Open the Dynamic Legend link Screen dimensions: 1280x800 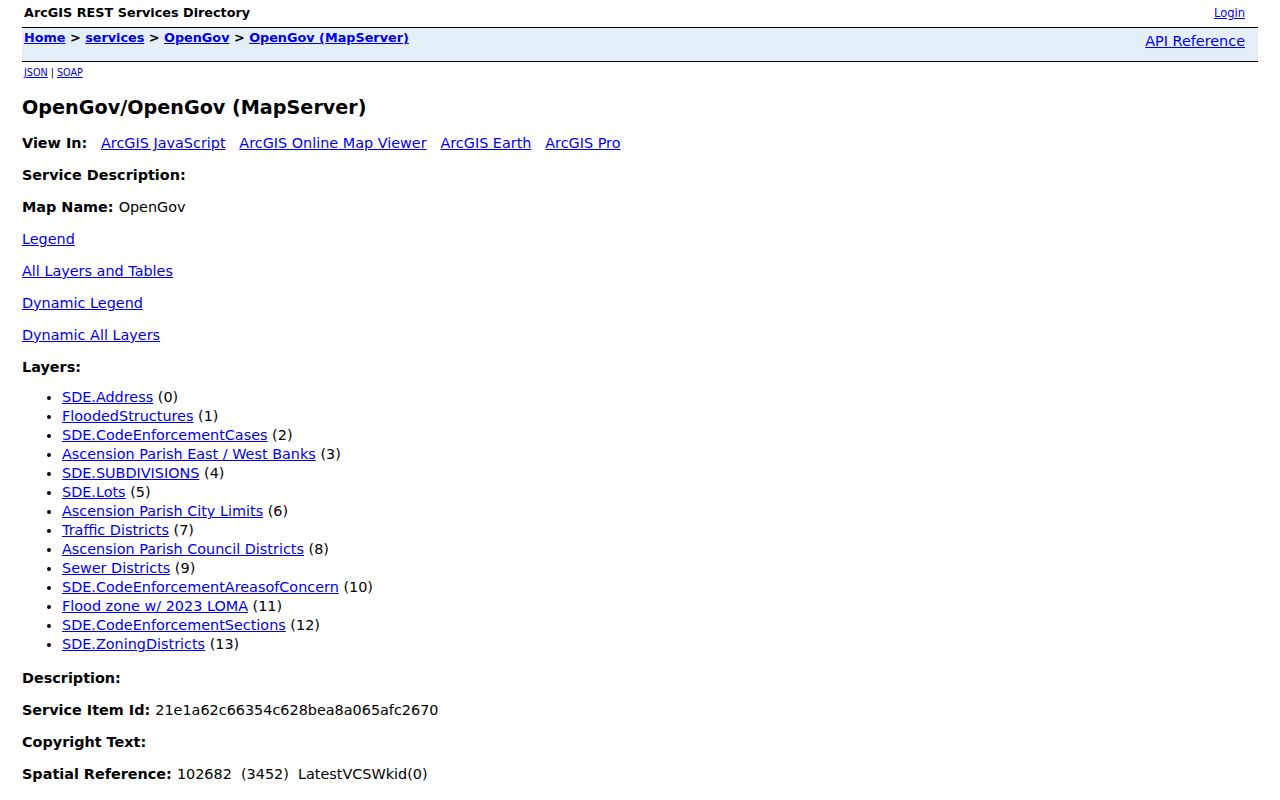[x=82, y=303]
